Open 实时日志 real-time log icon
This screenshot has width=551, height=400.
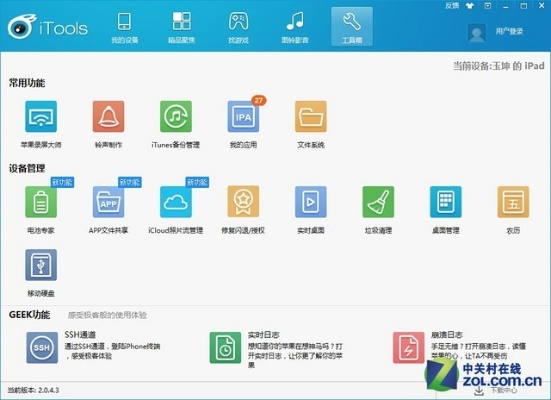(x=225, y=348)
